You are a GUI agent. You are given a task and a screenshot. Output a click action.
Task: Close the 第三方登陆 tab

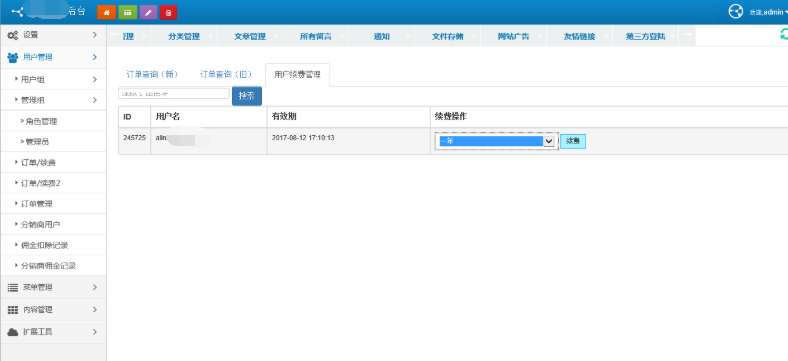click(671, 36)
